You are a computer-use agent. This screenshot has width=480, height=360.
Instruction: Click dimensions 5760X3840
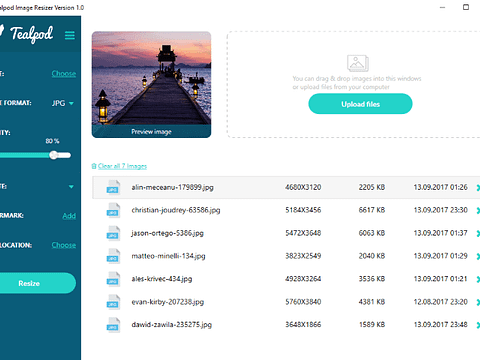click(x=303, y=302)
